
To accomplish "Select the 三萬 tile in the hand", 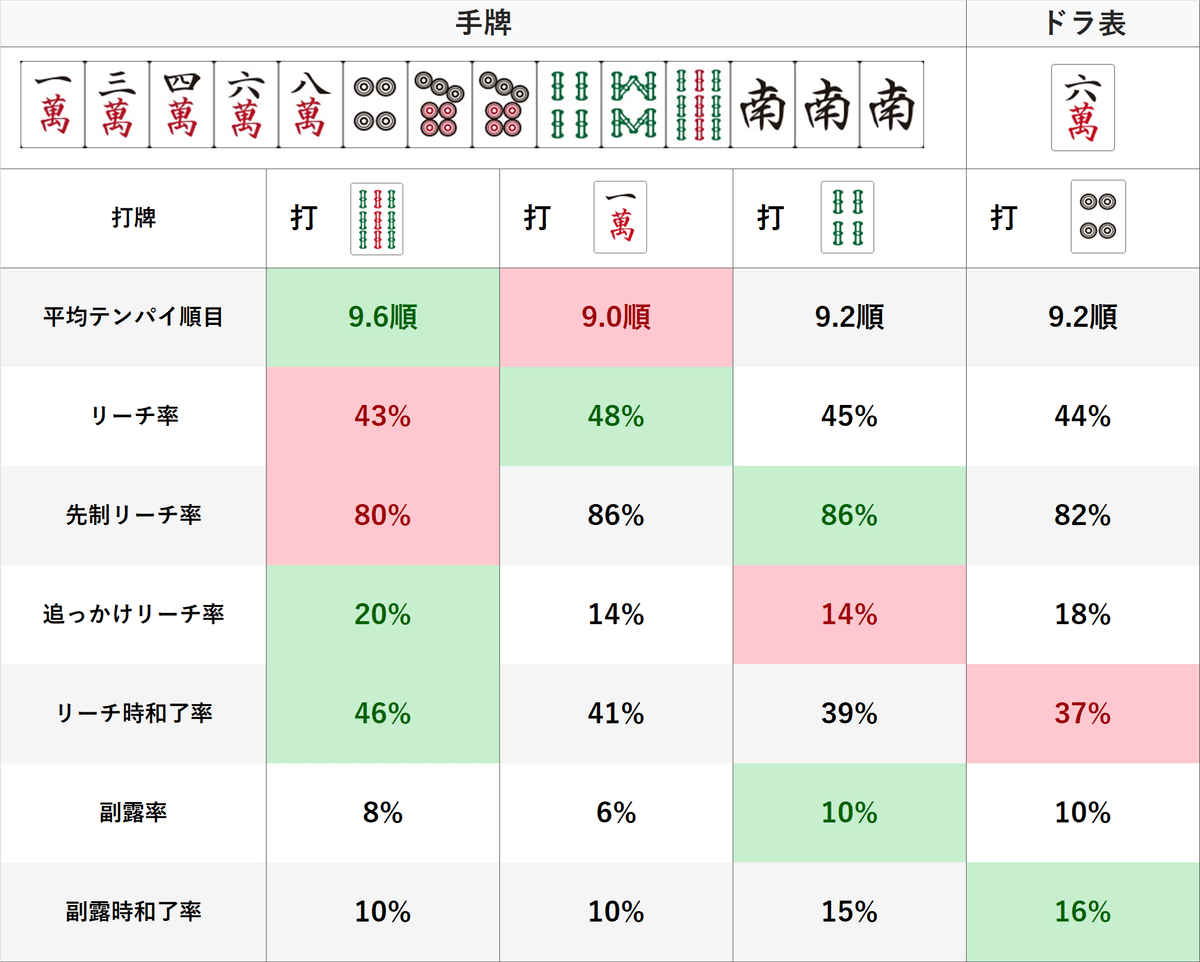I will point(117,104).
